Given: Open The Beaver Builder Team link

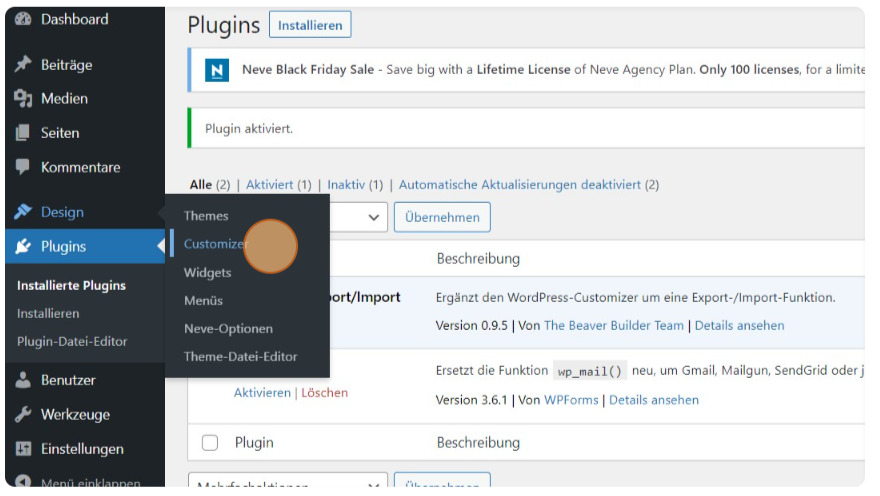Looking at the screenshot, I should coord(614,325).
